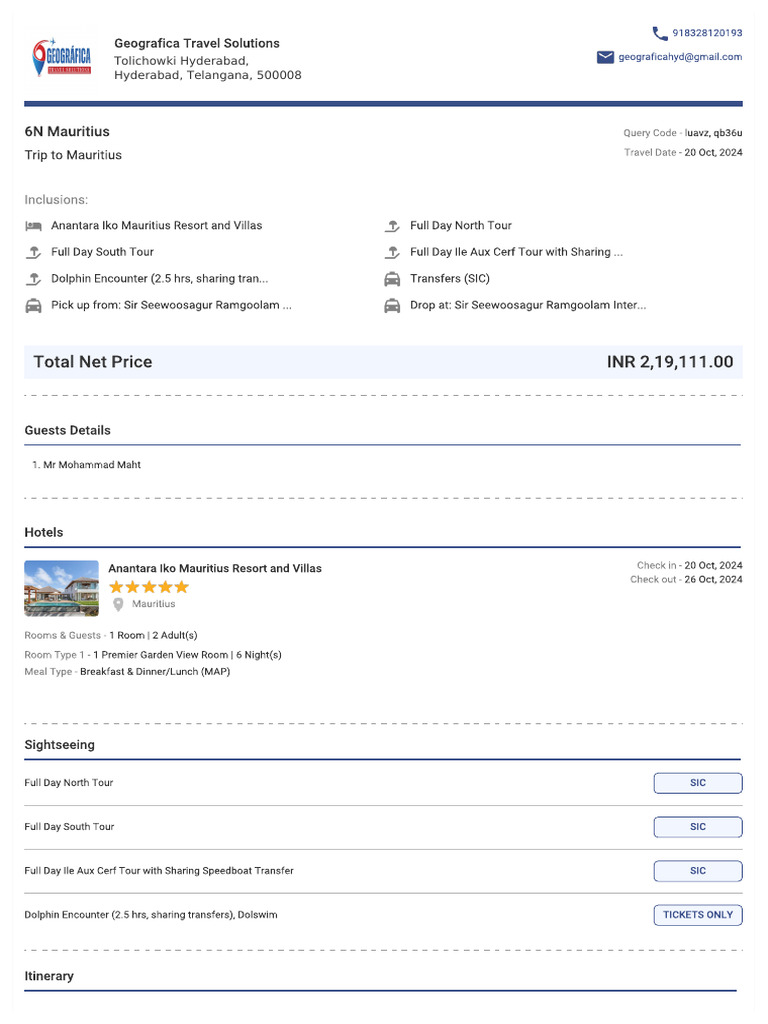Click the email envelope icon
The width and height of the screenshot is (768, 1024).
[605, 57]
